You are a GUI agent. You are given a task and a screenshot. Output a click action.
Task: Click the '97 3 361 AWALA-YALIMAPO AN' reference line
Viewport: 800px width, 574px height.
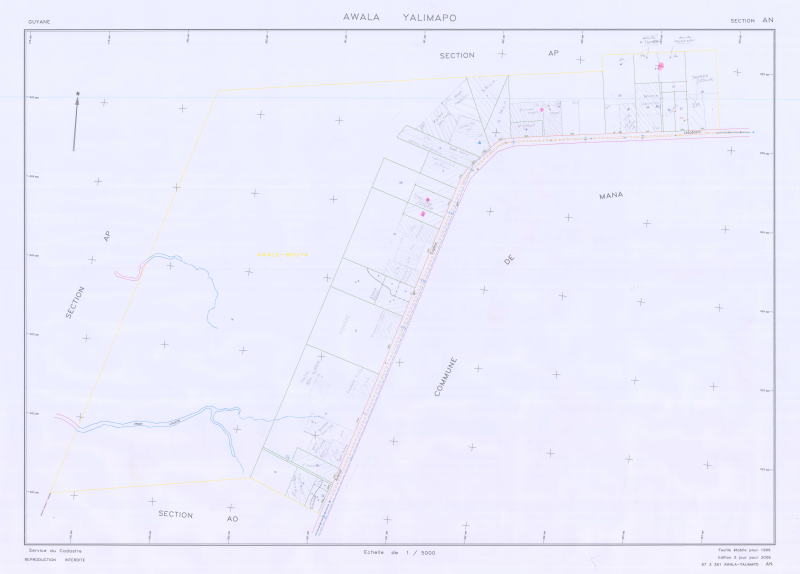pyautogui.click(x=737, y=564)
